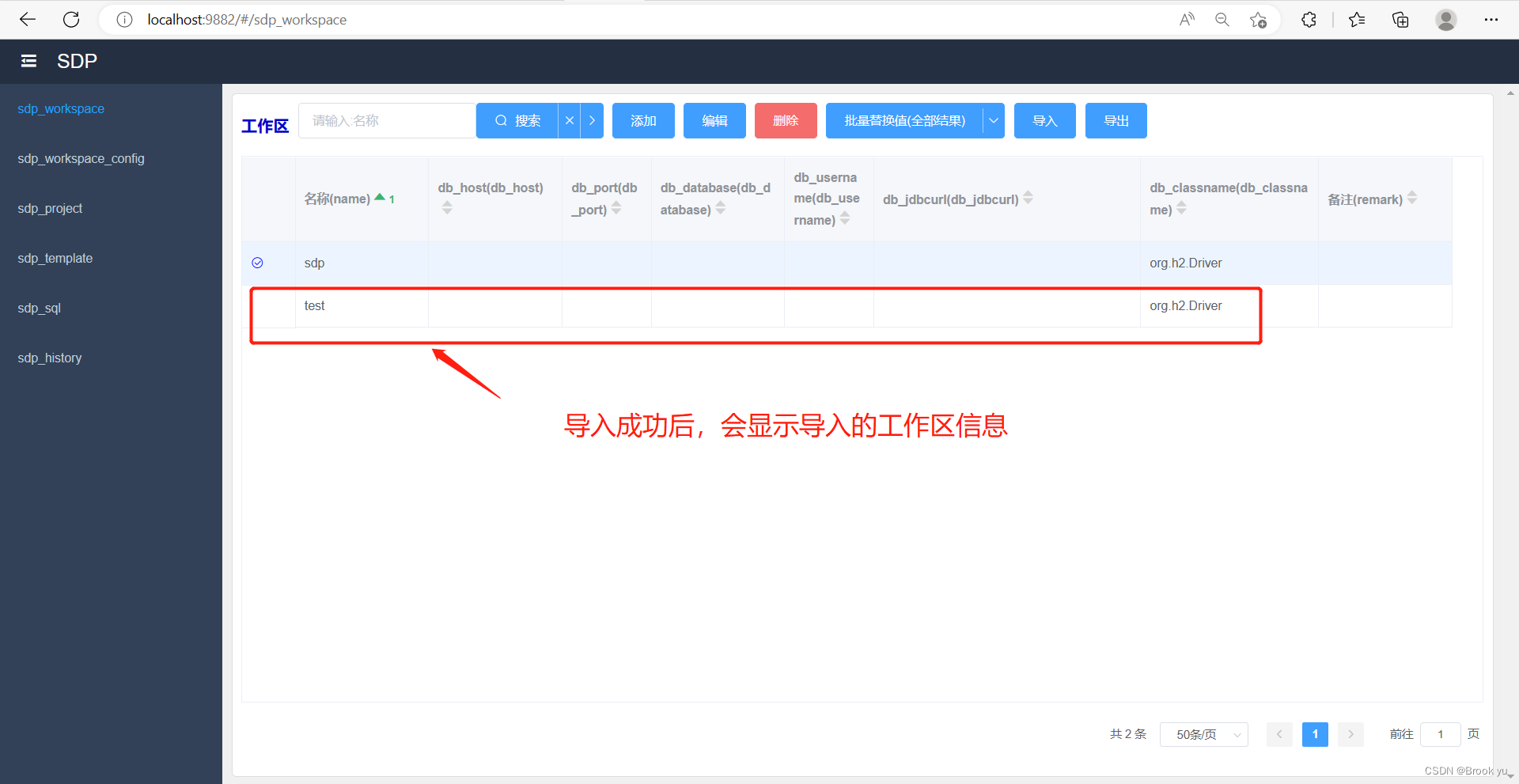The width and height of the screenshot is (1519, 784).
Task: Click the hamburger menu icon in the header
Action: click(x=28, y=61)
